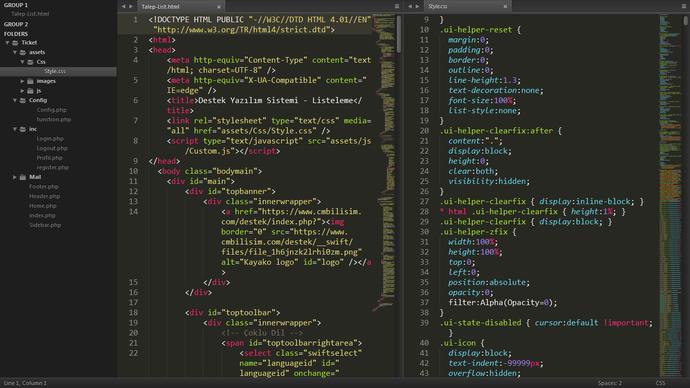Expand the js folder arrow
Screen dimensions: 690x388
[x=22, y=91]
